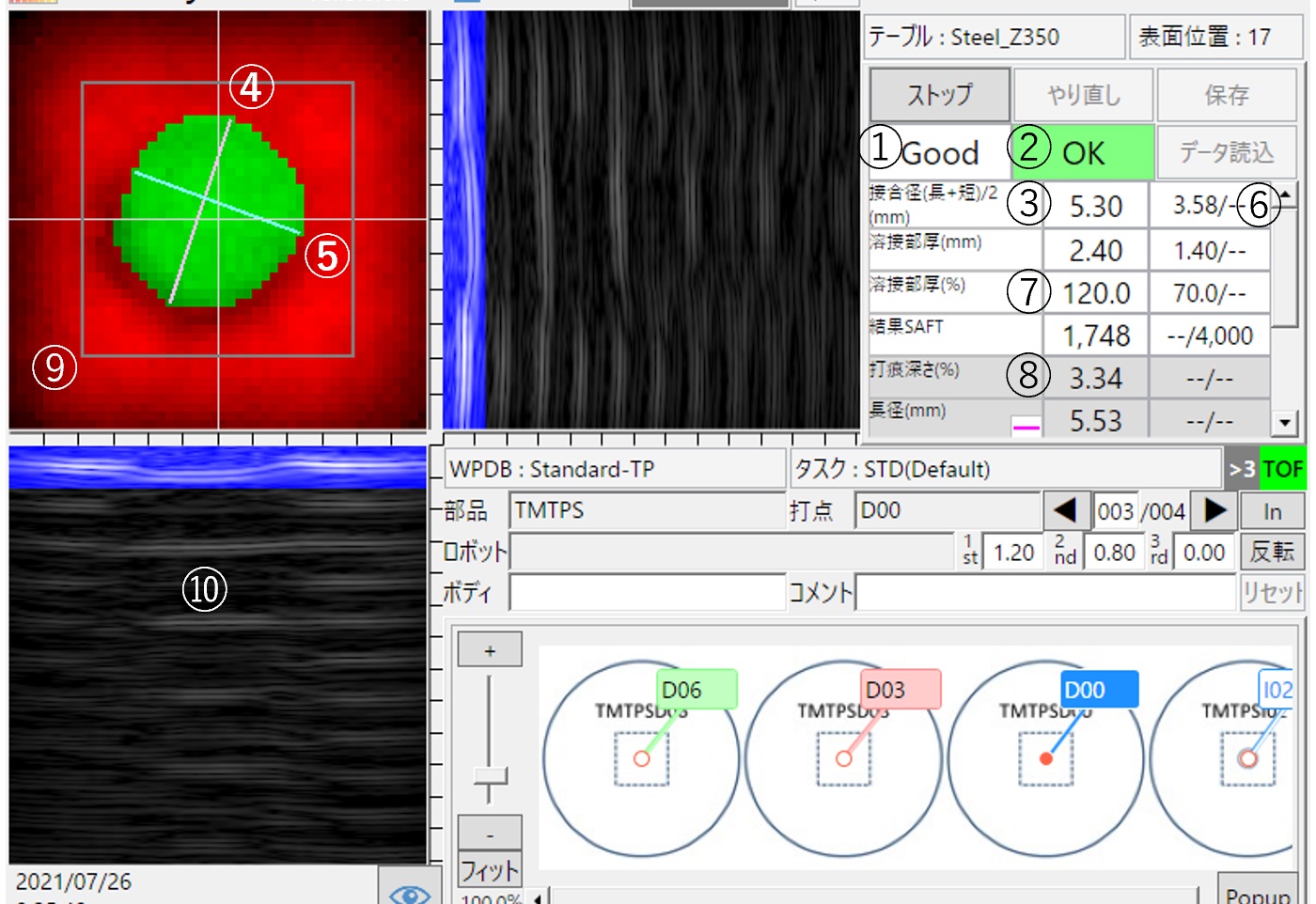Click the next weld point right arrow
Screen dimensions: 1316x904
click(1214, 510)
